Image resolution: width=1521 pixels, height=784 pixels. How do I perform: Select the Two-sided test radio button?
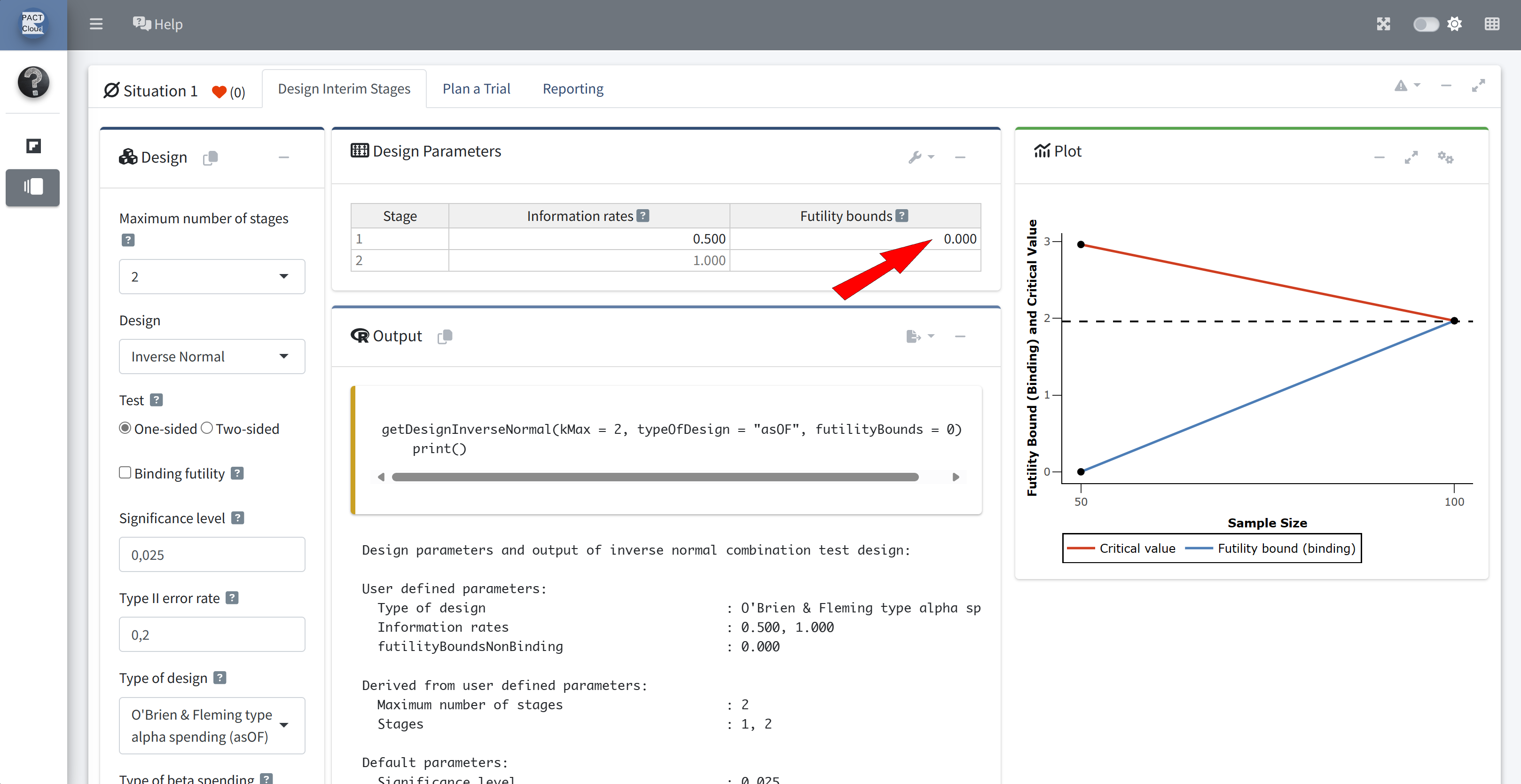207,428
